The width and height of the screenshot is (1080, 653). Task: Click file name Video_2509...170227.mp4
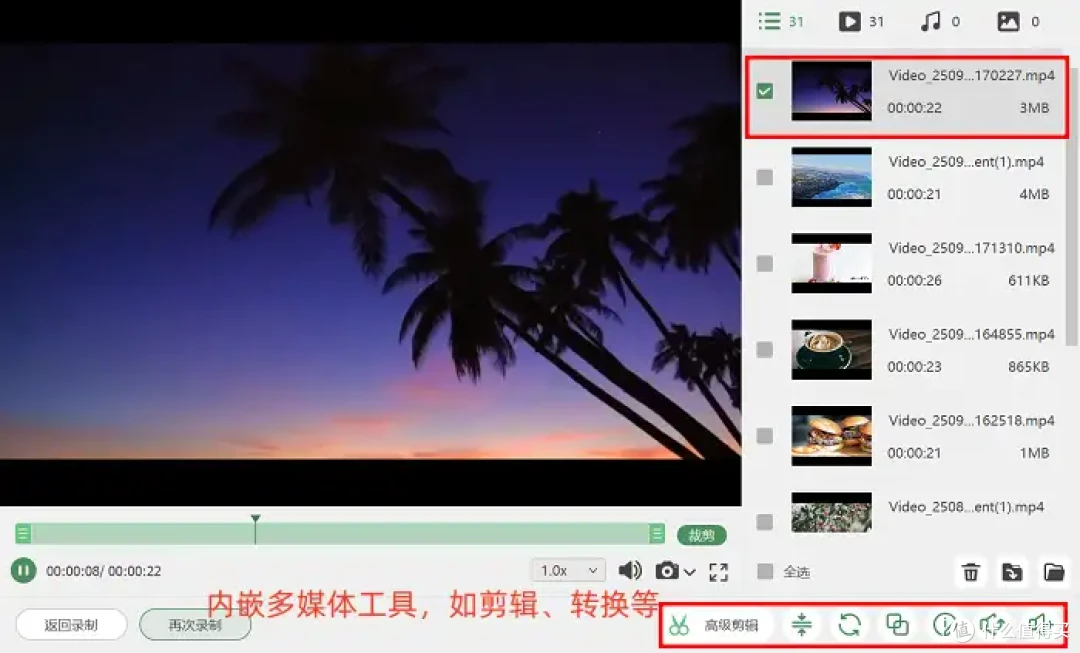click(x=971, y=75)
